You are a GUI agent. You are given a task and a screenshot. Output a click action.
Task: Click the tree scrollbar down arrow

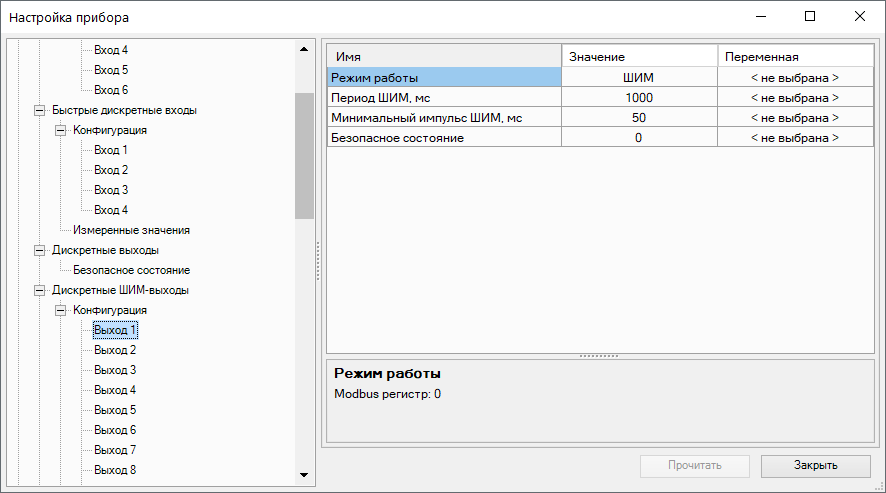click(304, 475)
